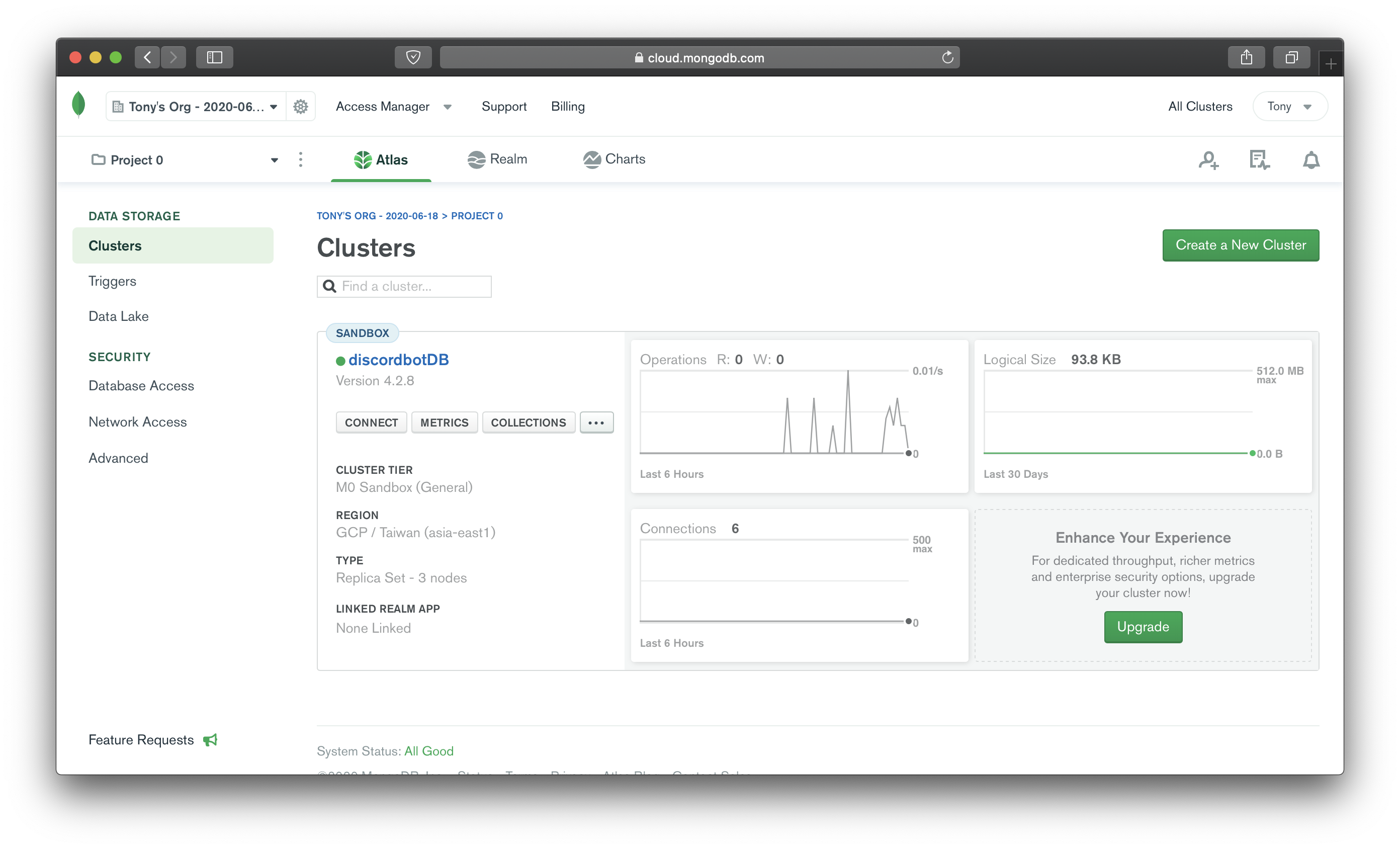Switch to the Charts tab
This screenshot has height=849, width=1400.
point(614,159)
